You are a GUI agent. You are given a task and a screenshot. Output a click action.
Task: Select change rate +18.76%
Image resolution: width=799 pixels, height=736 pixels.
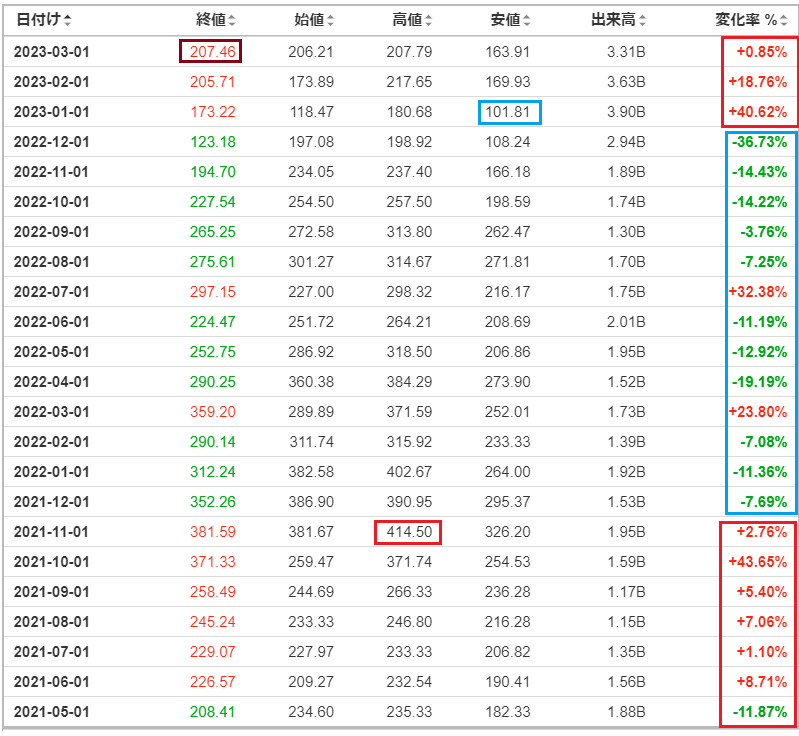click(x=758, y=82)
